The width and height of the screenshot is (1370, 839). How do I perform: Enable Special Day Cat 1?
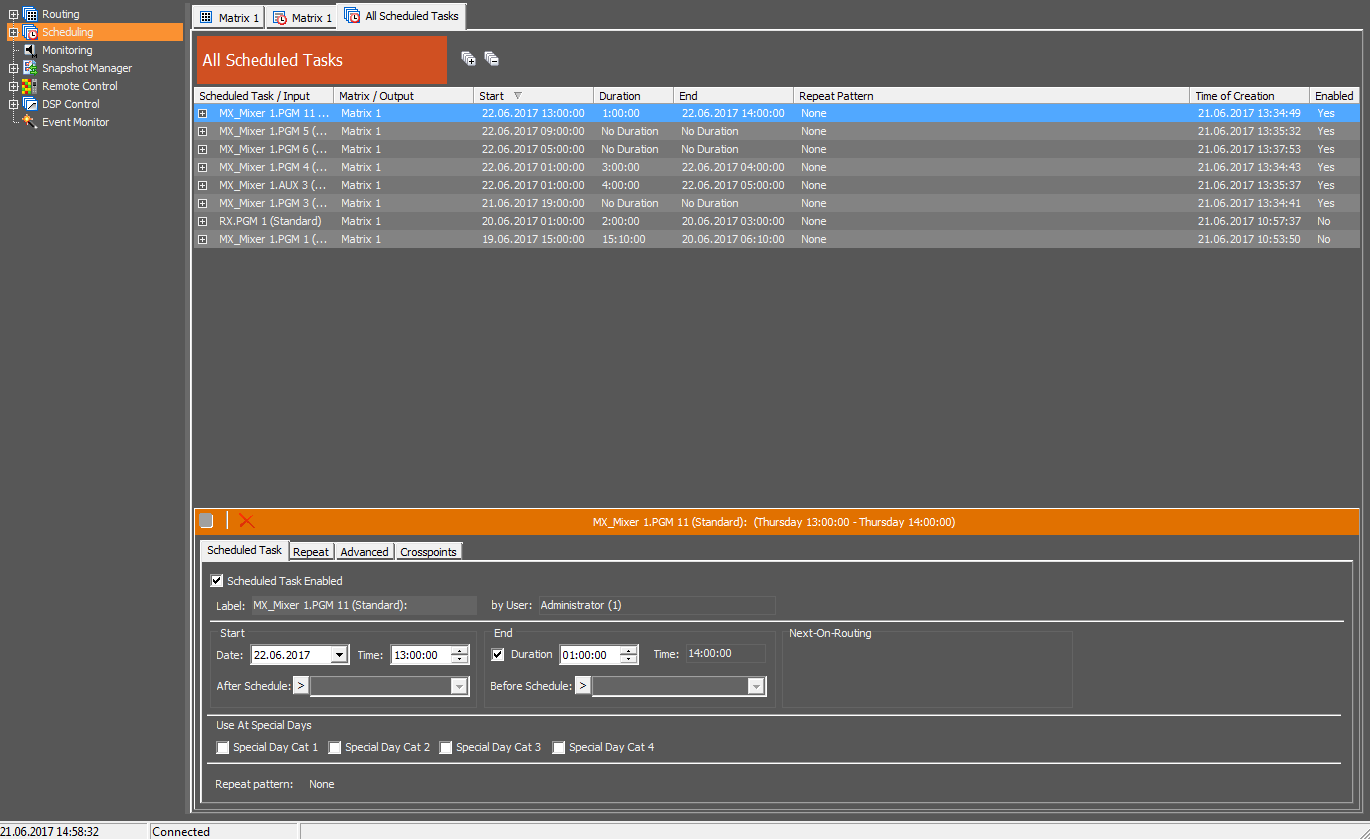coord(222,747)
